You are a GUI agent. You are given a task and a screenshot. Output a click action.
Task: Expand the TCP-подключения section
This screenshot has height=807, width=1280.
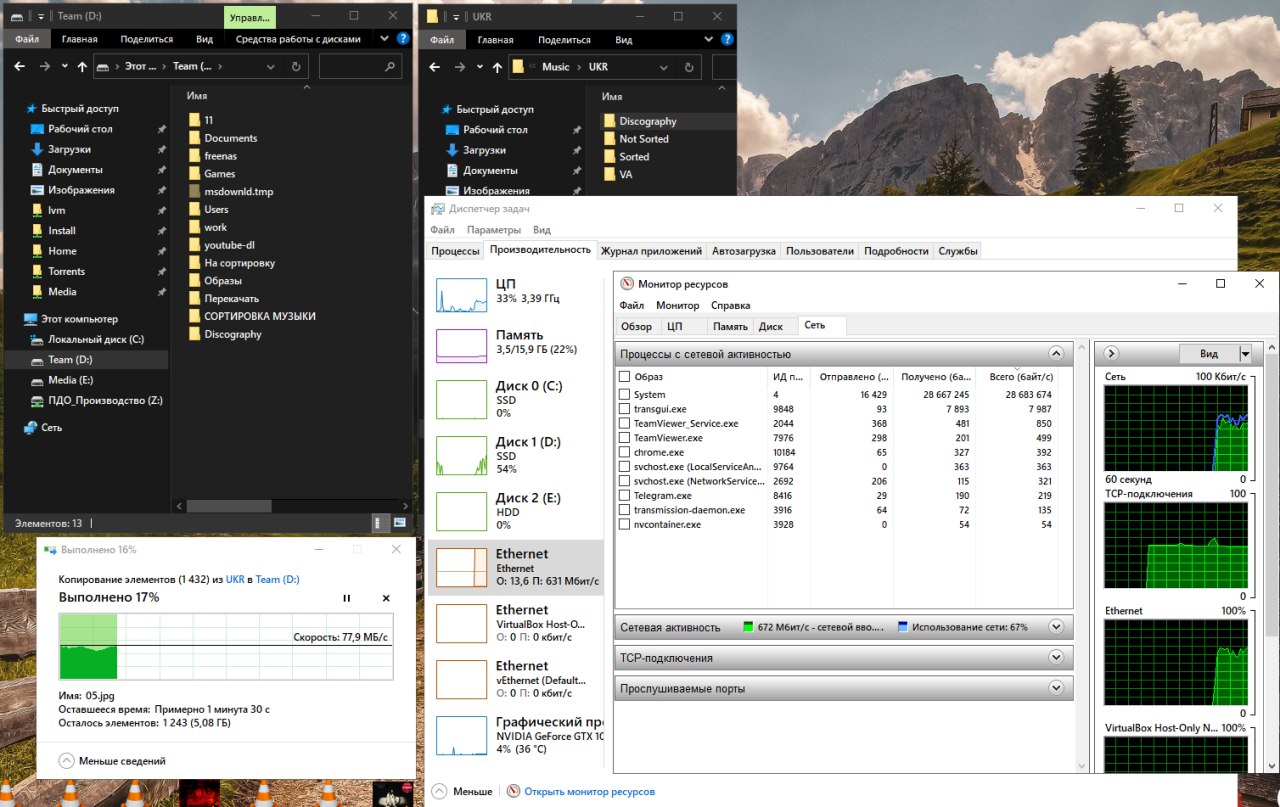pyautogui.click(x=1055, y=658)
